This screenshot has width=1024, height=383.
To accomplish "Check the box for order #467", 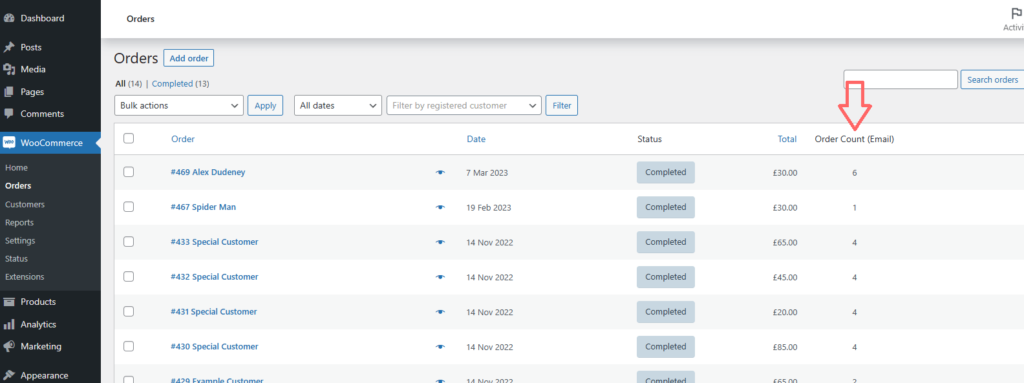I will point(129,207).
